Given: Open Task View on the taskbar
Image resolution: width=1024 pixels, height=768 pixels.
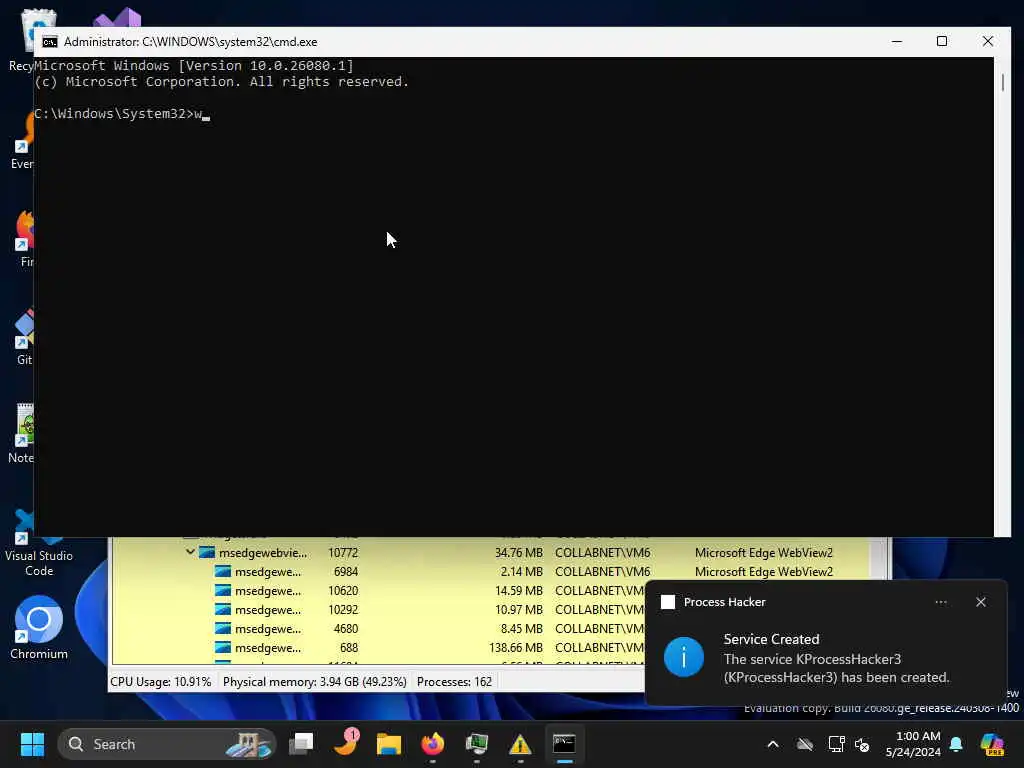Looking at the screenshot, I should pyautogui.click(x=301, y=744).
